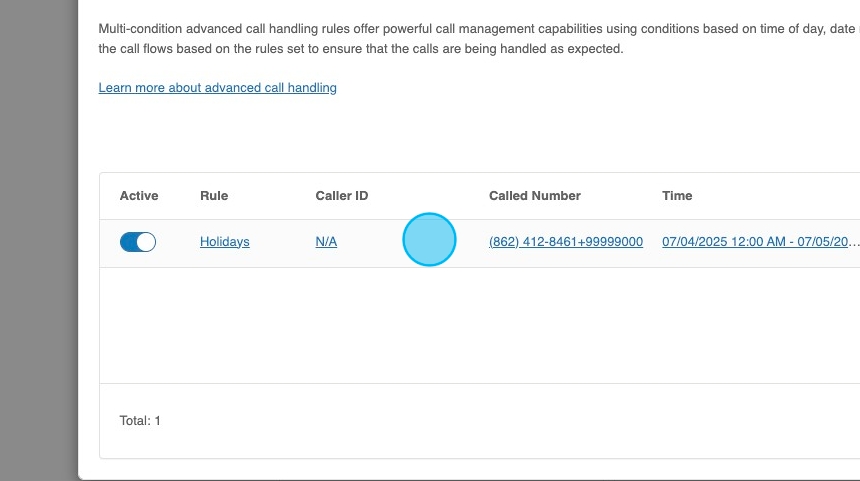Click the Caller ID column header
Image resolution: width=860 pixels, height=481 pixels.
click(342, 196)
